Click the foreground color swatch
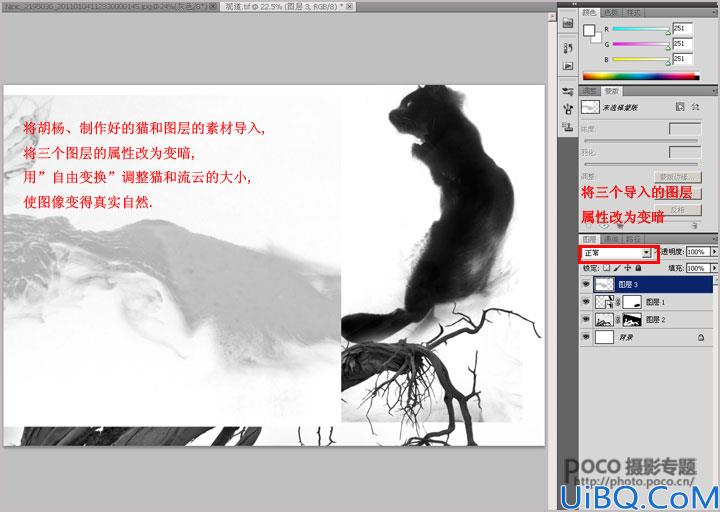Viewport: 720px width, 512px height. pyautogui.click(x=589, y=30)
